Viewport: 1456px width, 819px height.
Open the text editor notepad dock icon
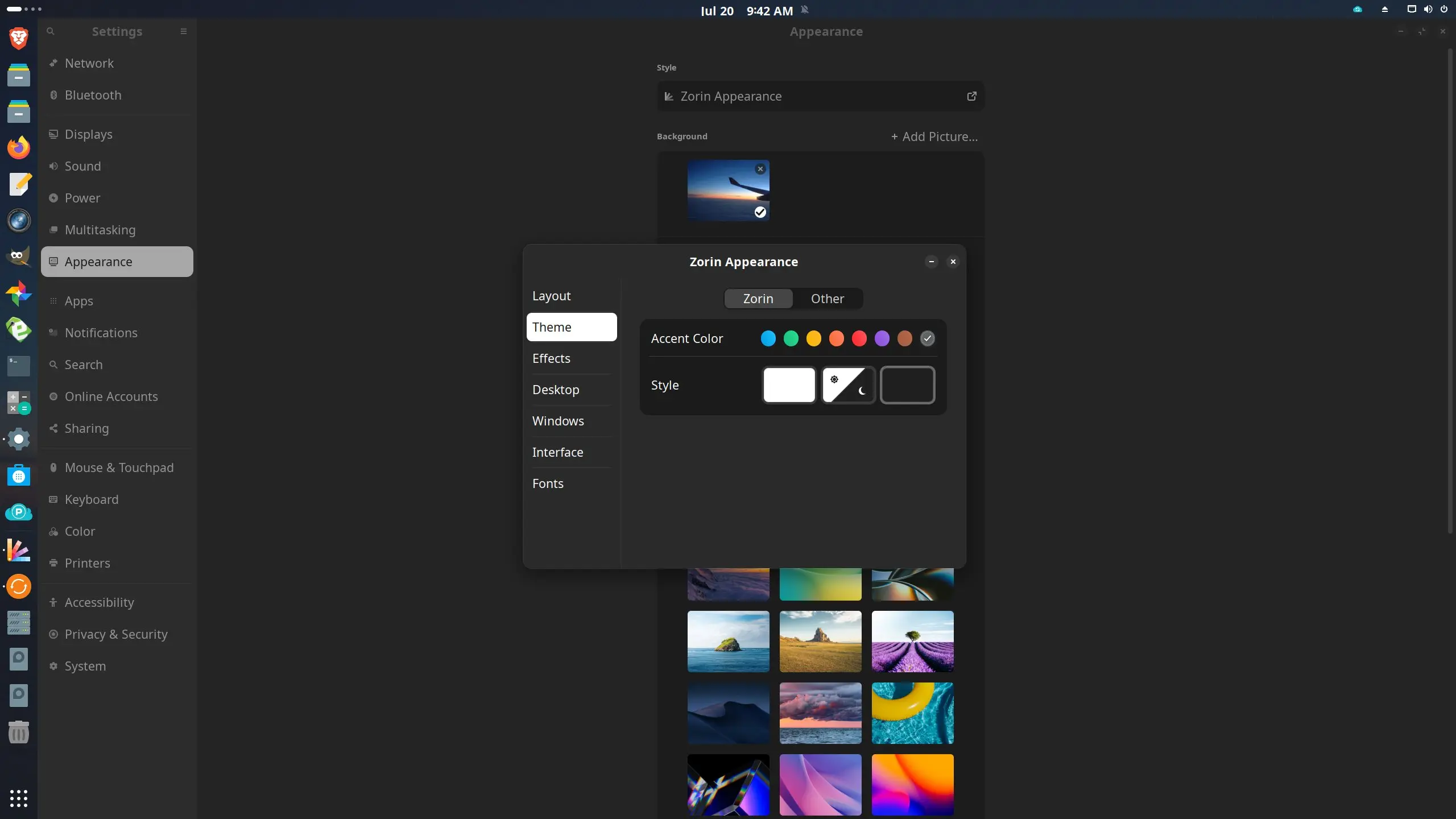[19, 184]
